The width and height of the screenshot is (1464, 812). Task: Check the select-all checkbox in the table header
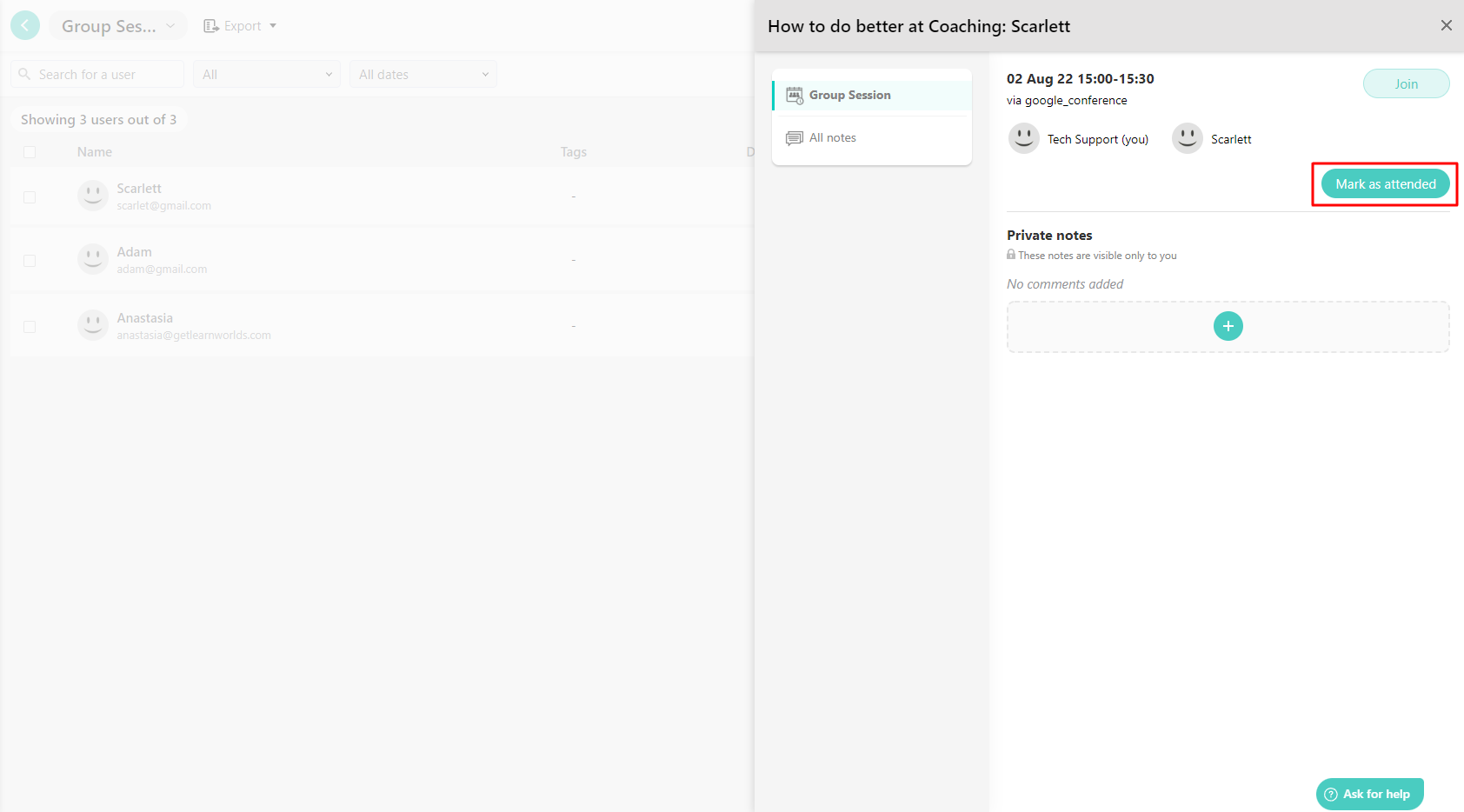pos(30,151)
